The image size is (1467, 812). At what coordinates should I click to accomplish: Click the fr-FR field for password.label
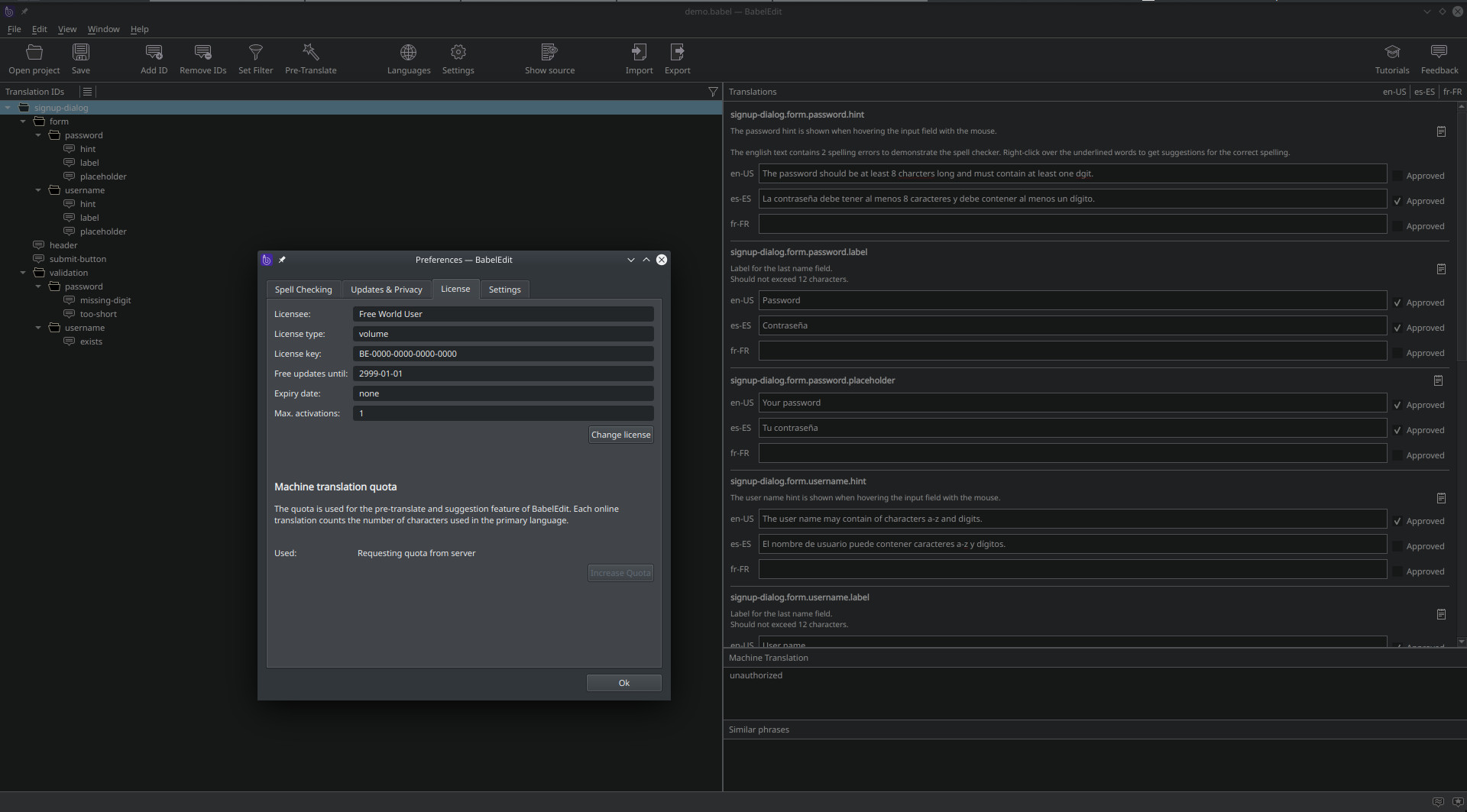click(1073, 351)
